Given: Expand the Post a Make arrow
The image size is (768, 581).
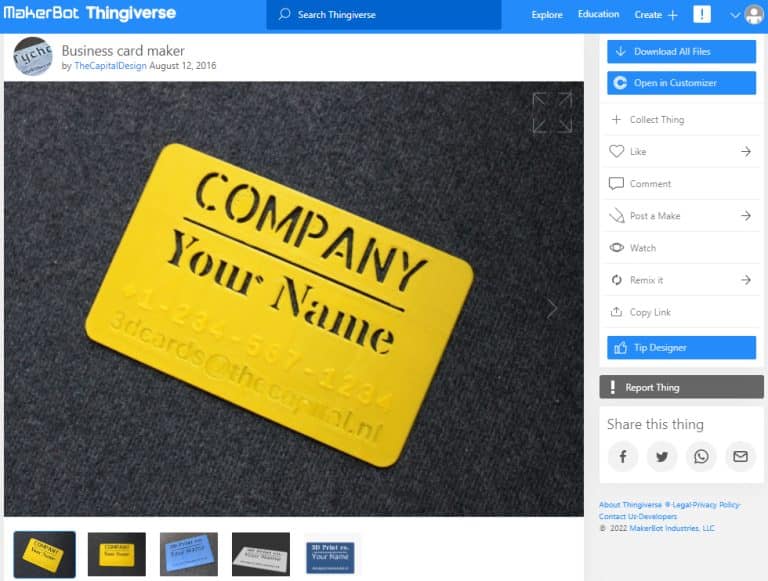Looking at the screenshot, I should pos(745,216).
